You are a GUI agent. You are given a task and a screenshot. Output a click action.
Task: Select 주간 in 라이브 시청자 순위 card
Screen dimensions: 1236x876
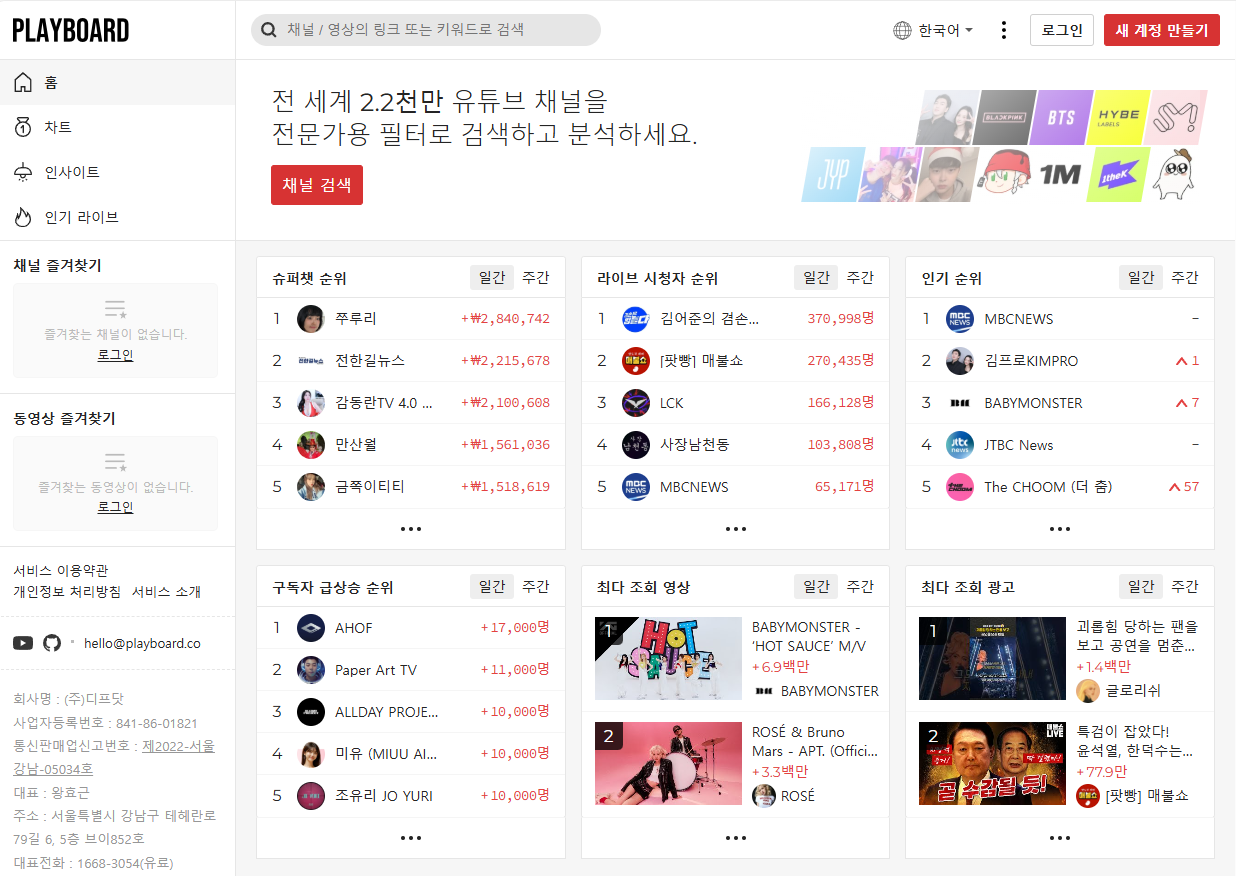click(x=860, y=278)
